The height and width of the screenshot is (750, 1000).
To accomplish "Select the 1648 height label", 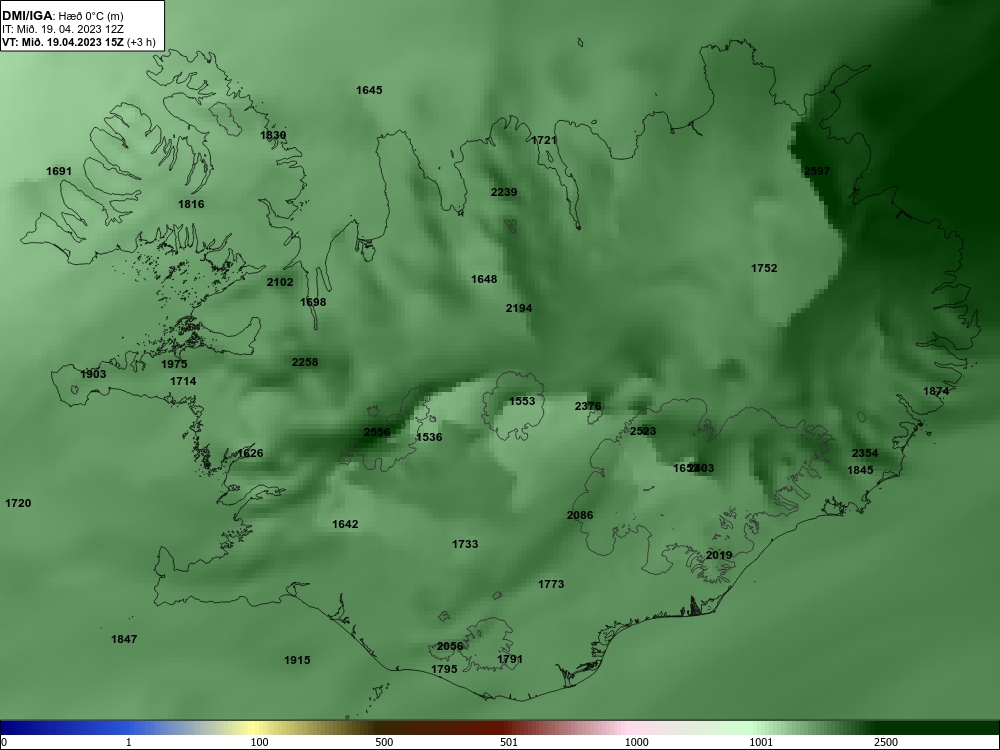I will coord(484,279).
